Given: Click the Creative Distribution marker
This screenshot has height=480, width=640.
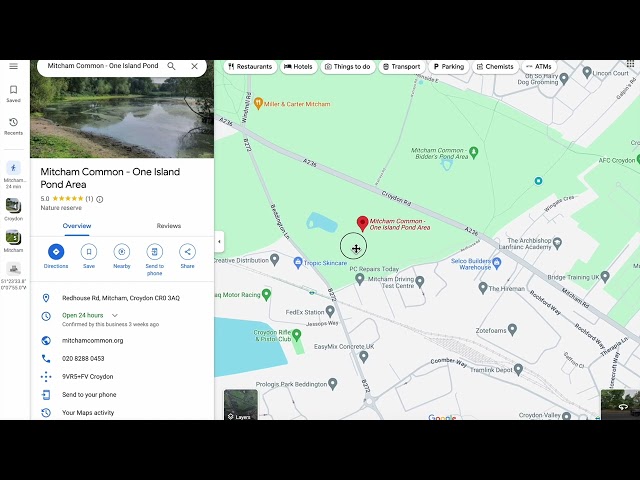Looking at the screenshot, I should click(275, 259).
